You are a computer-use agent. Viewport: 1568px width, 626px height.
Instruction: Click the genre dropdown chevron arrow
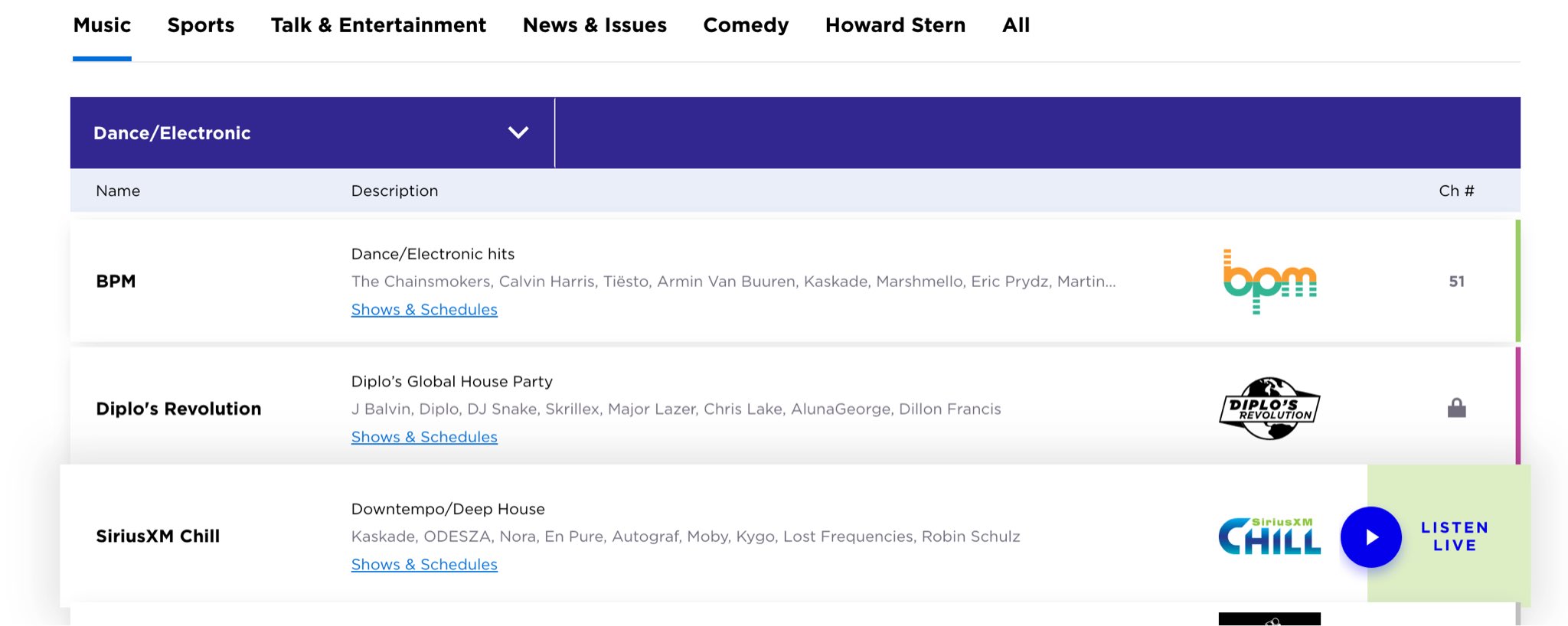point(518,133)
